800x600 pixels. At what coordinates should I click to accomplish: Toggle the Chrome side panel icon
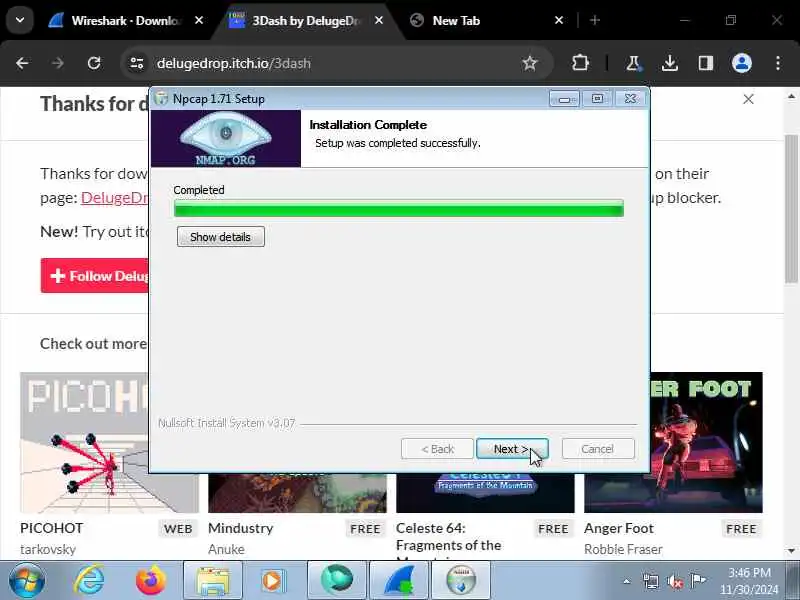(706, 63)
